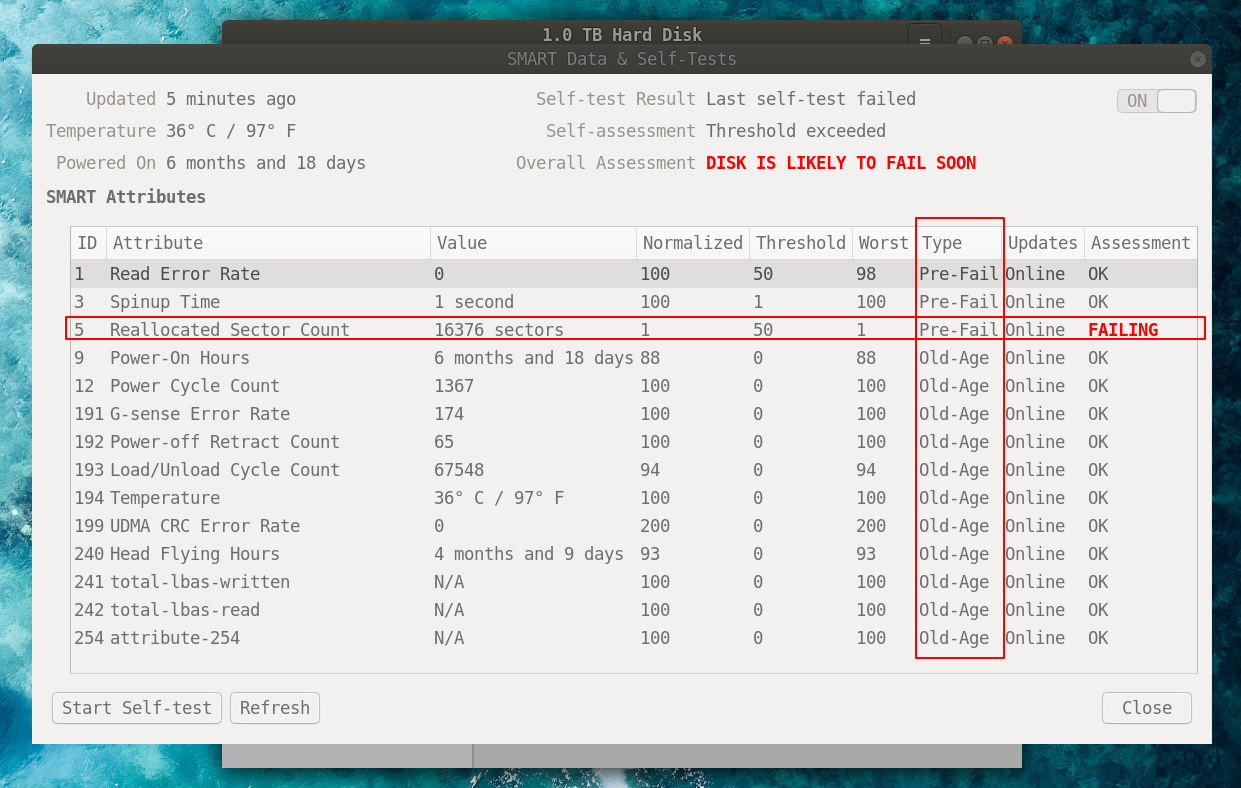Start Self-test button click
This screenshot has width=1241, height=788.
(x=137, y=708)
